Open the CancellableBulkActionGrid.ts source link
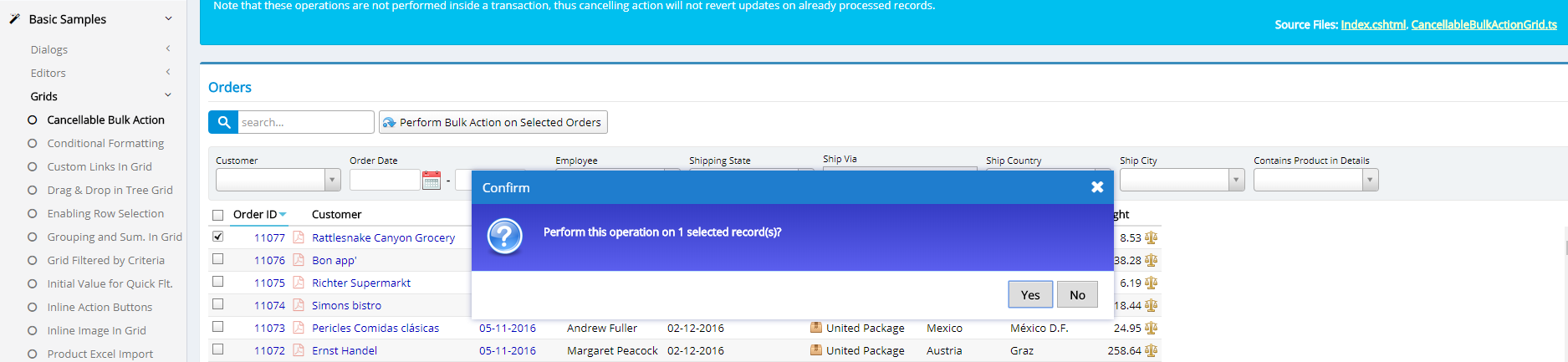Viewport: 1568px width, 362px height. click(1484, 24)
